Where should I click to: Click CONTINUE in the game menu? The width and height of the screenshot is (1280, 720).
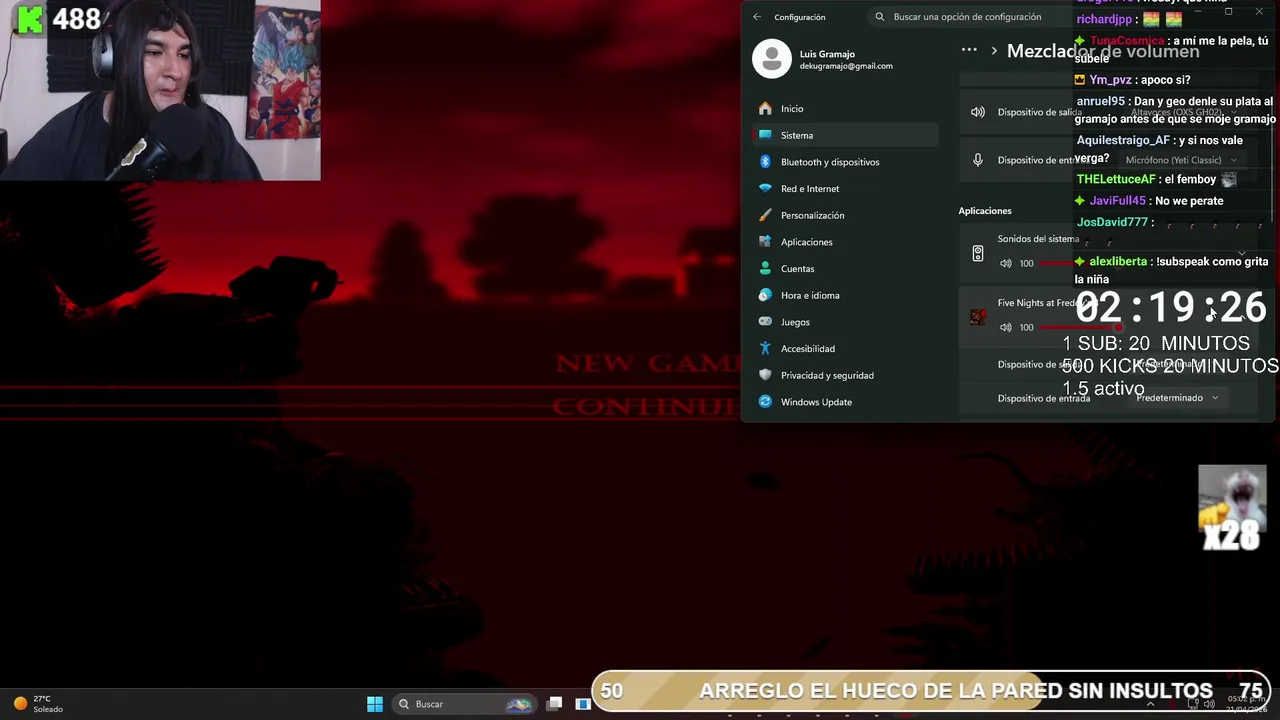646,406
